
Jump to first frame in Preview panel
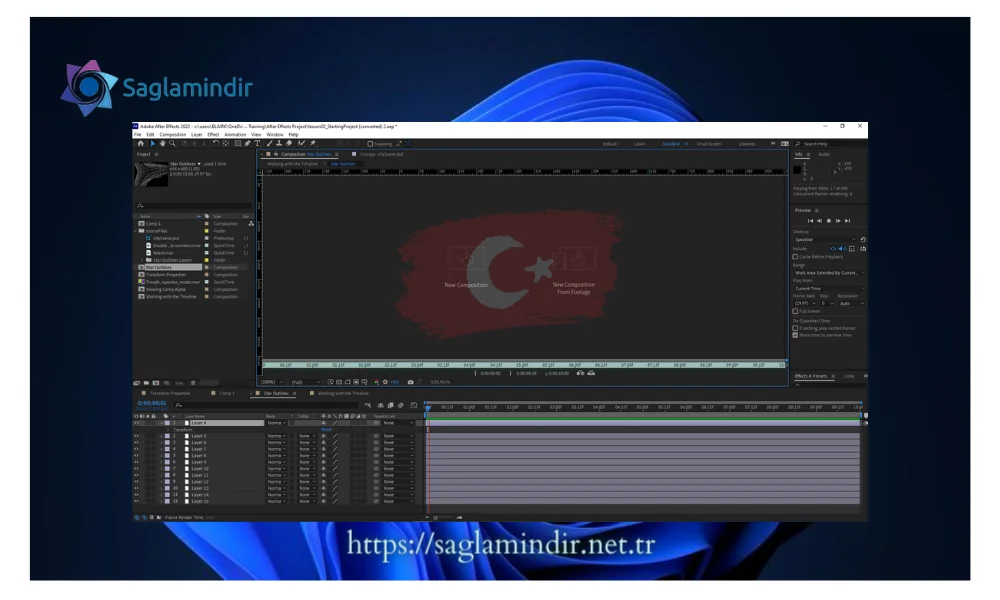coord(811,221)
